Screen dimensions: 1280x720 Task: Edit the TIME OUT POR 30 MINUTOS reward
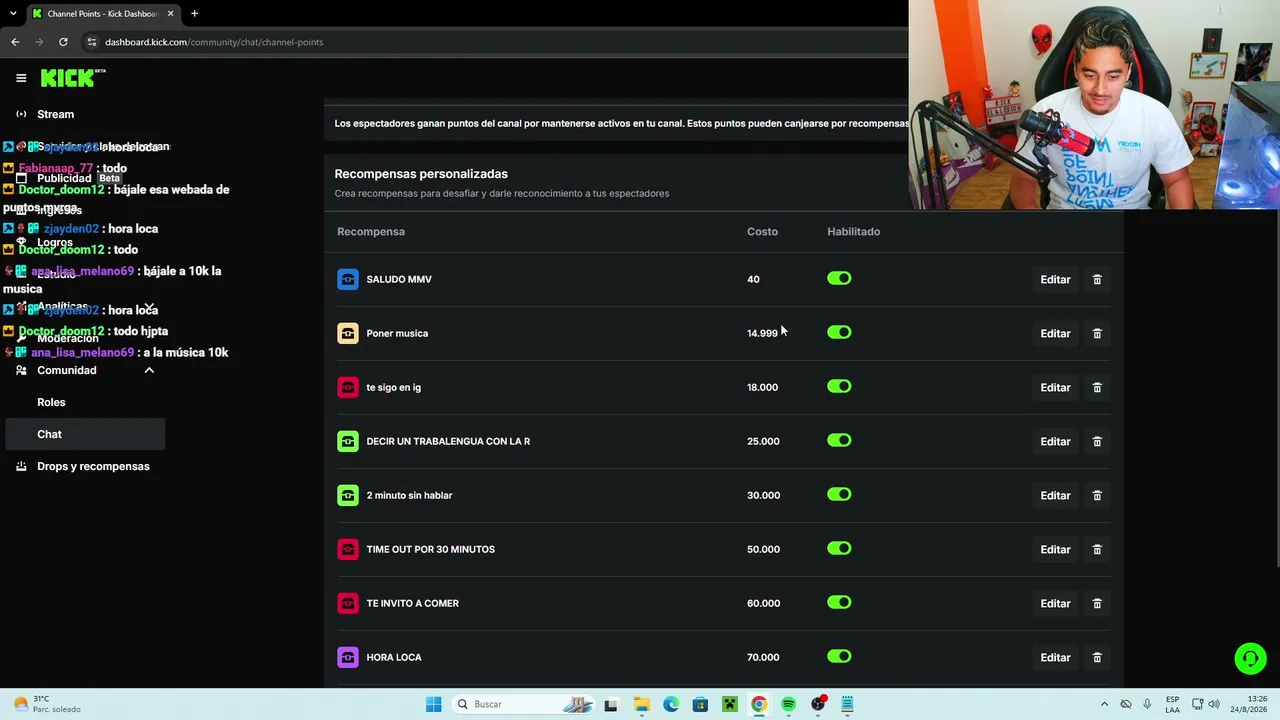point(1055,550)
